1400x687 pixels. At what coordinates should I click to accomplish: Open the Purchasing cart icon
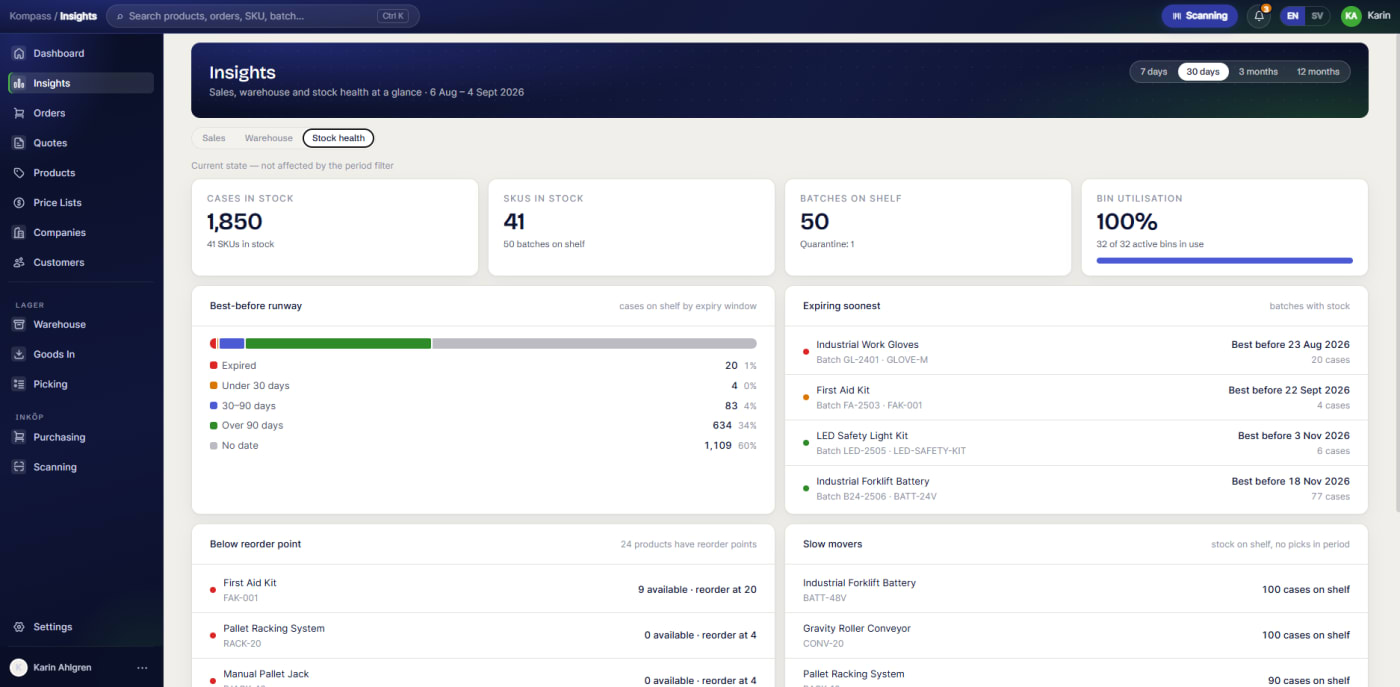click(19, 437)
